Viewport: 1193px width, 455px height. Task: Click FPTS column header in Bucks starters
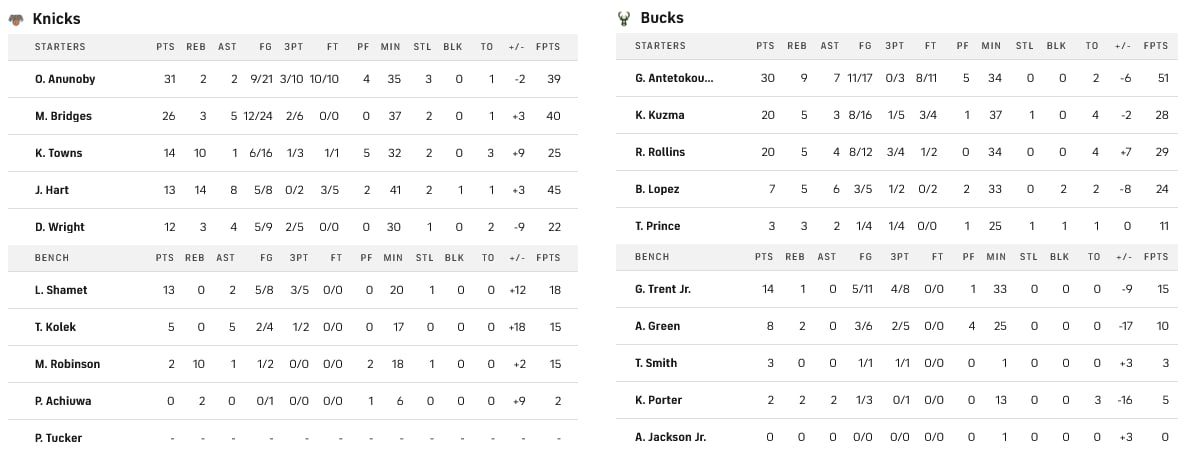pos(1155,46)
